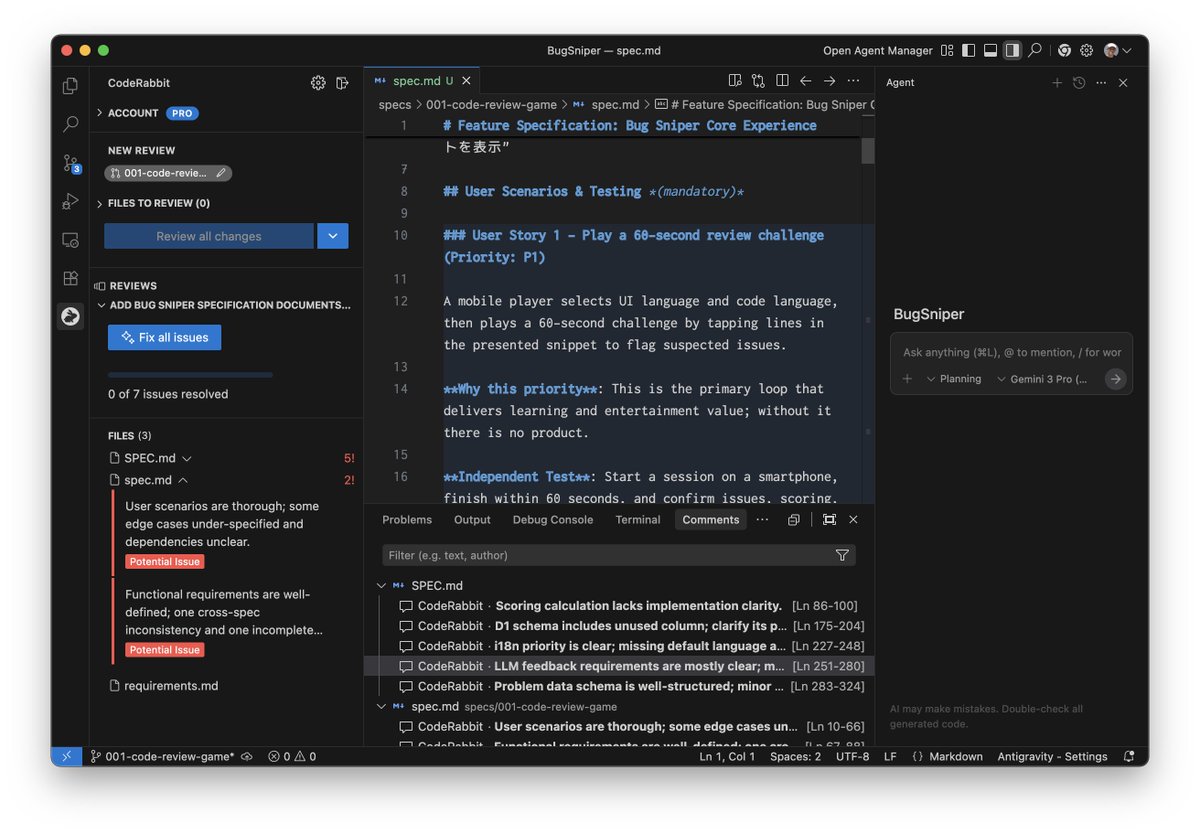Open the settings gear in title bar
Screen dimensions: 1200x834
pyautogui.click(x=1086, y=50)
